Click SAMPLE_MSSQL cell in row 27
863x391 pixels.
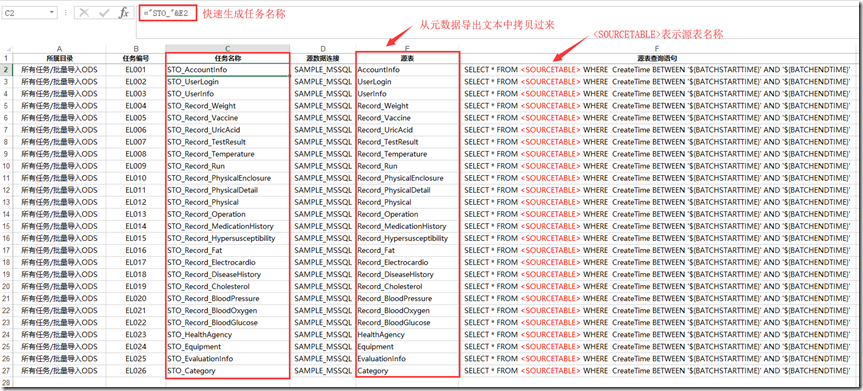pyautogui.click(x=323, y=371)
